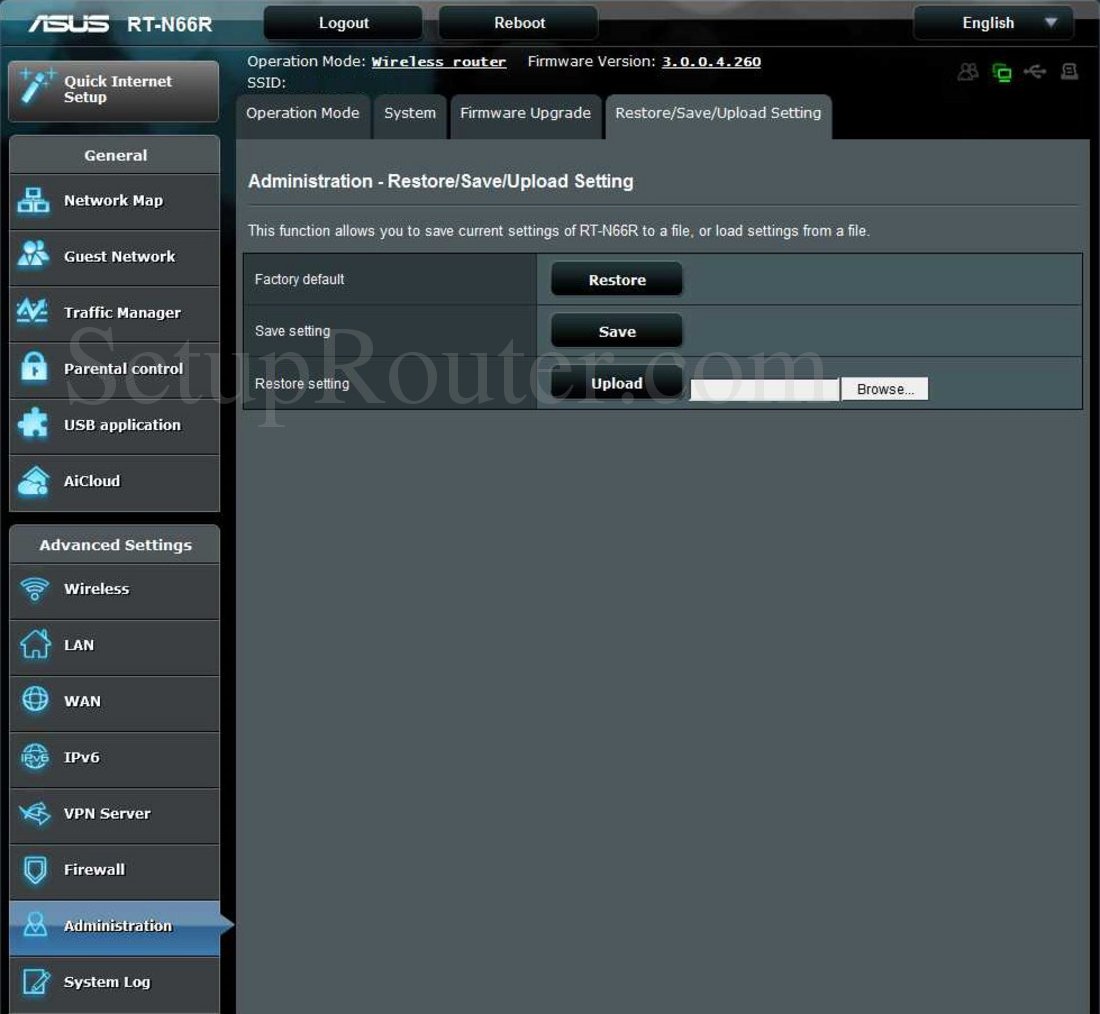The width and height of the screenshot is (1100, 1014).
Task: Click the Logout button
Action: 343,23
